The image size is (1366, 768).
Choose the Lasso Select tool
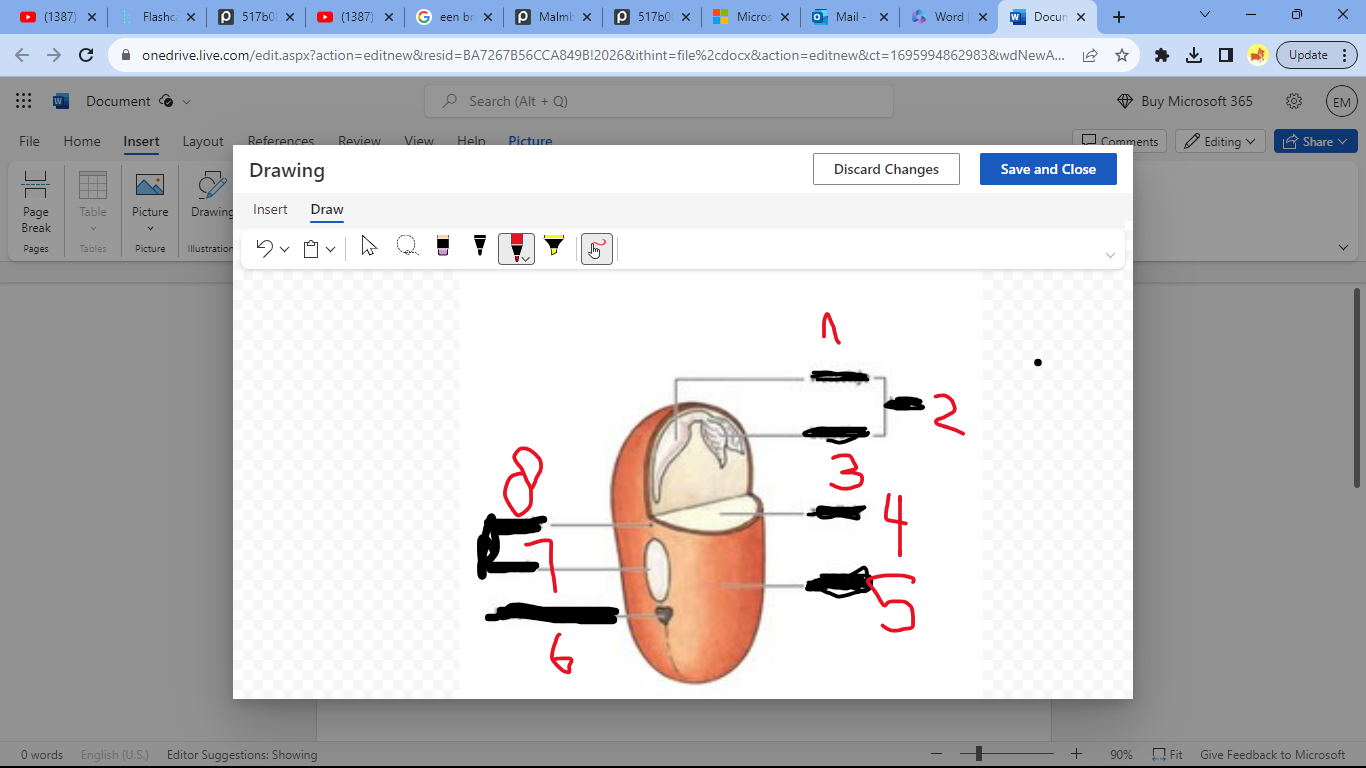coord(407,246)
